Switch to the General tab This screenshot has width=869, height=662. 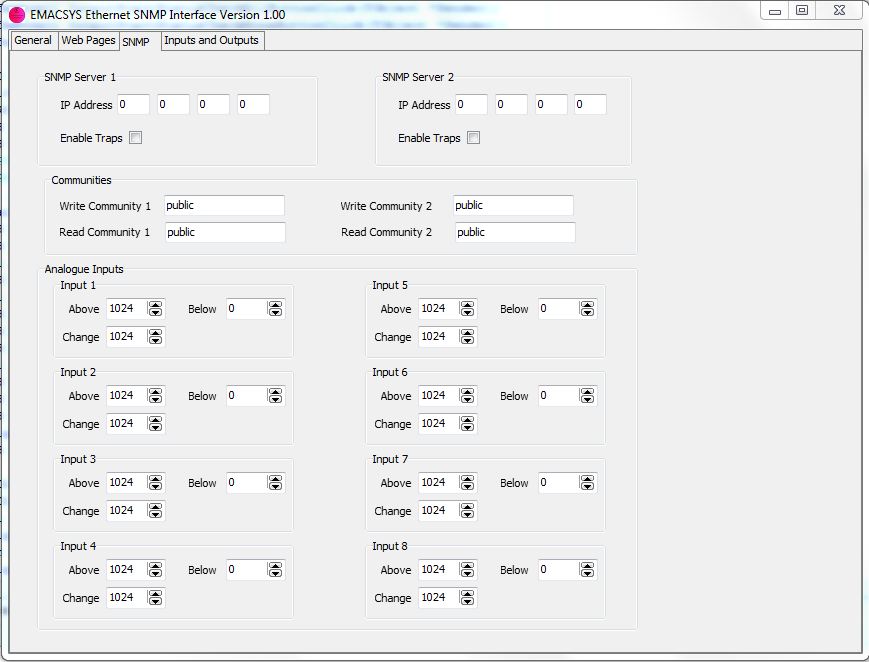pyautogui.click(x=33, y=41)
